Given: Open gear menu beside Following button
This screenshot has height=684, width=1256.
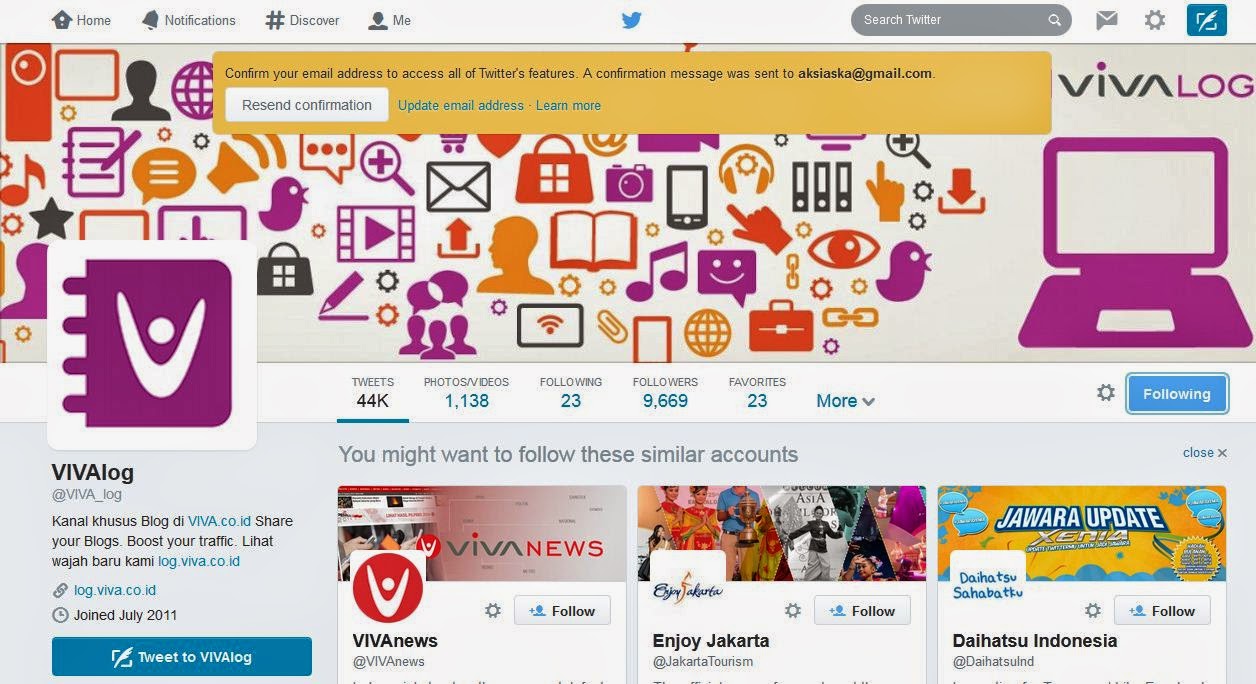Looking at the screenshot, I should click(x=1106, y=393).
